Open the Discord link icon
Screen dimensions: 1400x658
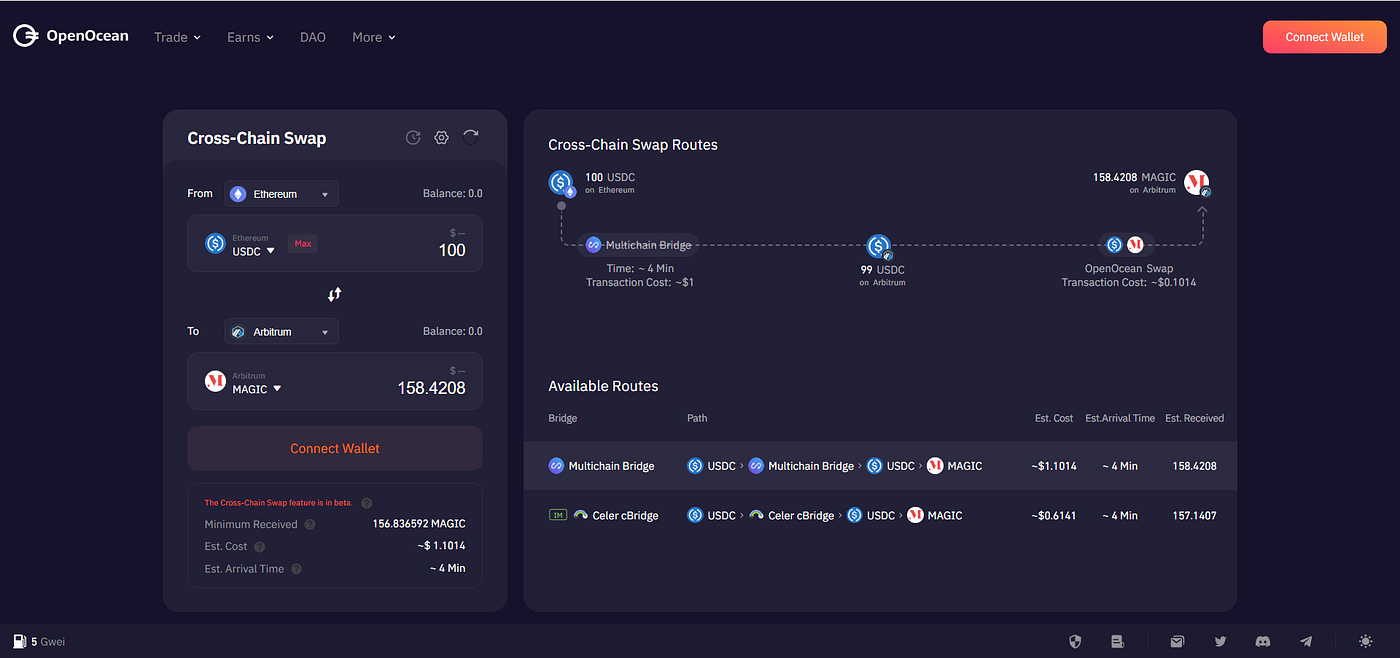pyautogui.click(x=1263, y=641)
